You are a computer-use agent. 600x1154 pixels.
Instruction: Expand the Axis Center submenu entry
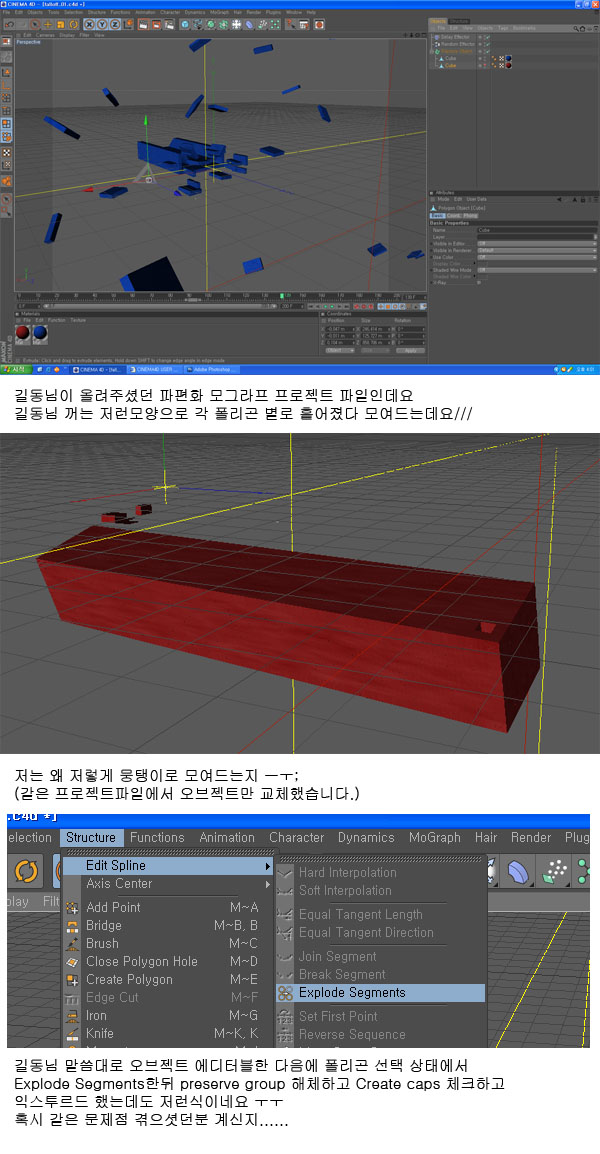click(x=167, y=884)
